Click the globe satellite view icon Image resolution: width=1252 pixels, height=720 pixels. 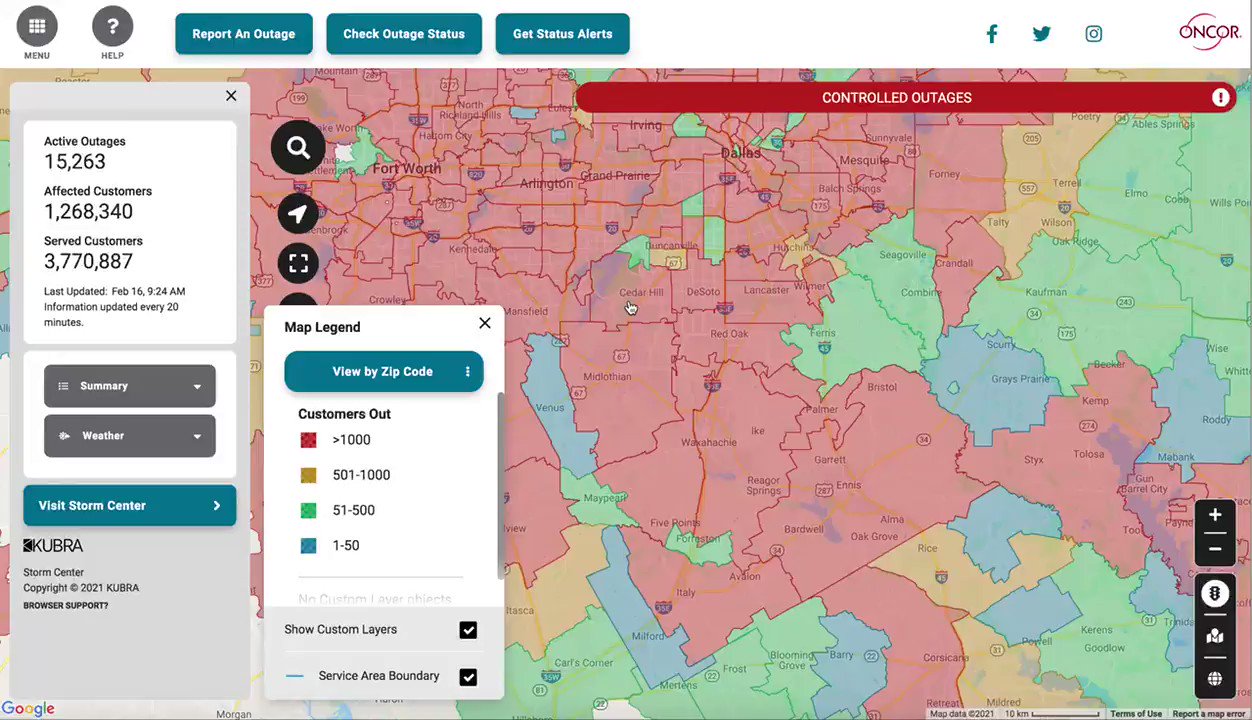tap(1215, 679)
